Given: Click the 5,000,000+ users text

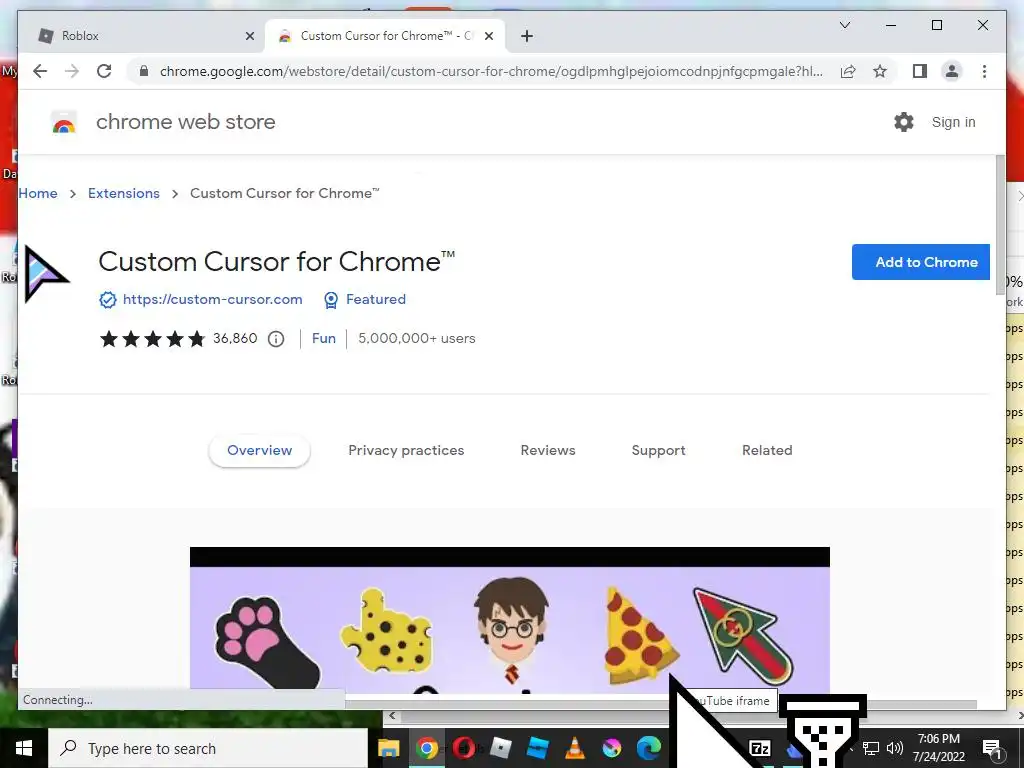Looking at the screenshot, I should pos(417,338).
